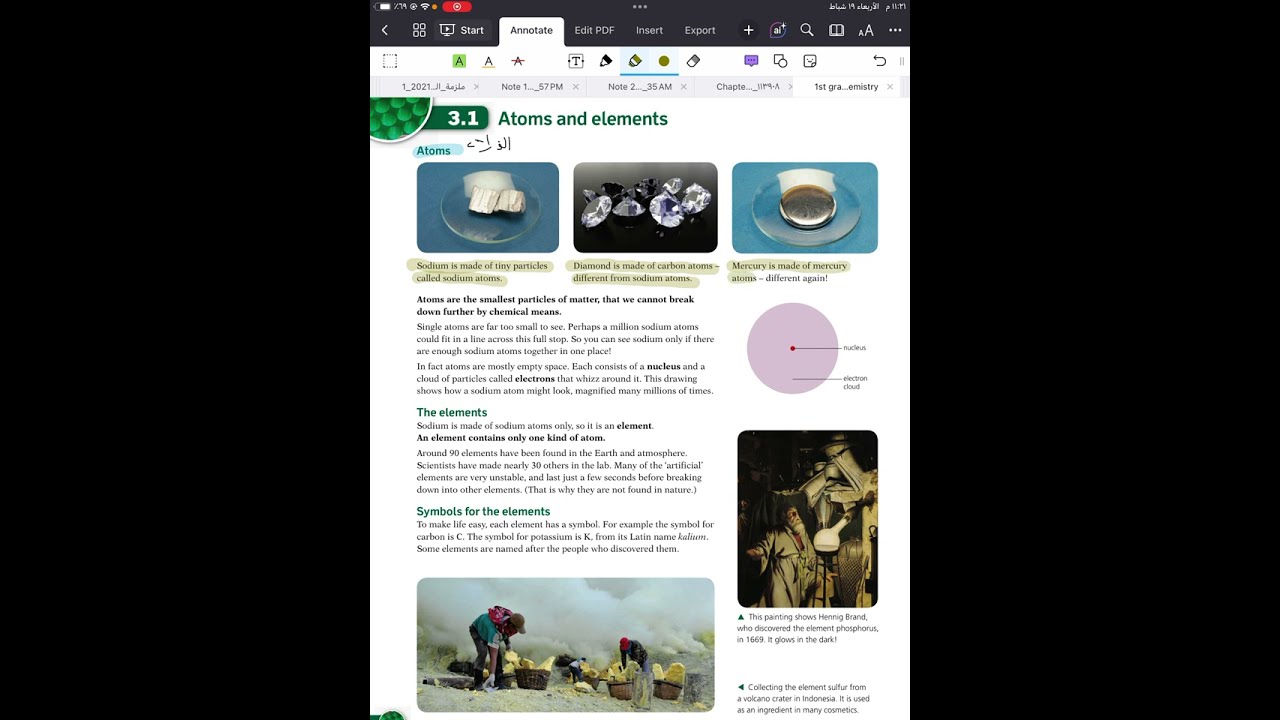Image resolution: width=1280 pixels, height=720 pixels.
Task: Select the shapes tool
Action: pos(780,61)
